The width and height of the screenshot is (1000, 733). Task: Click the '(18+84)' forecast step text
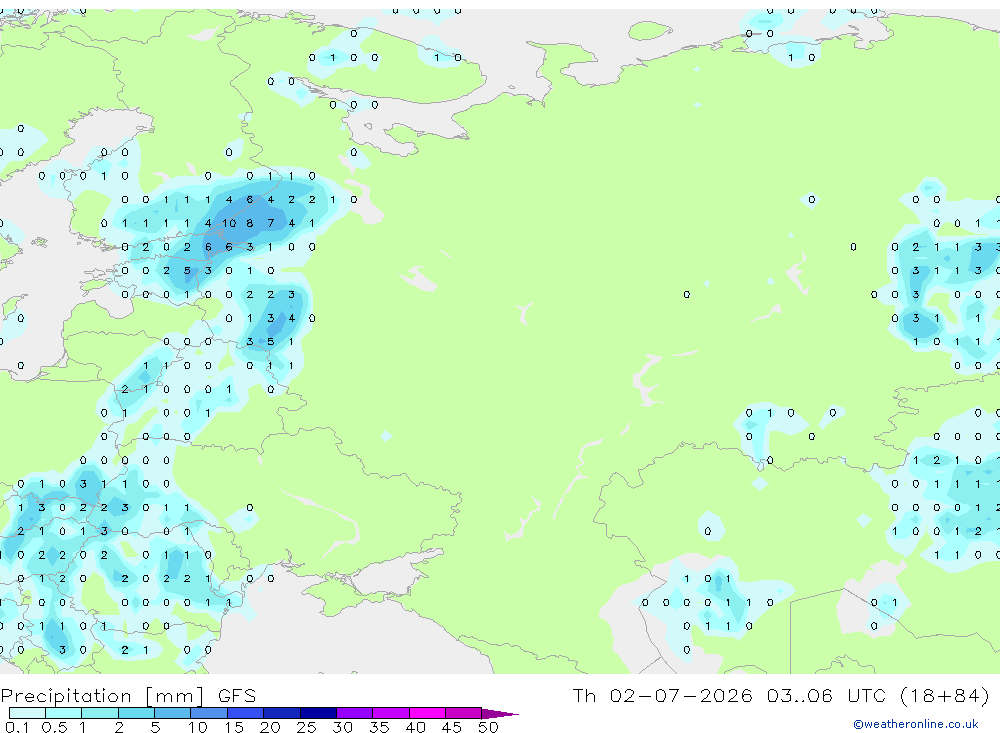click(x=945, y=695)
